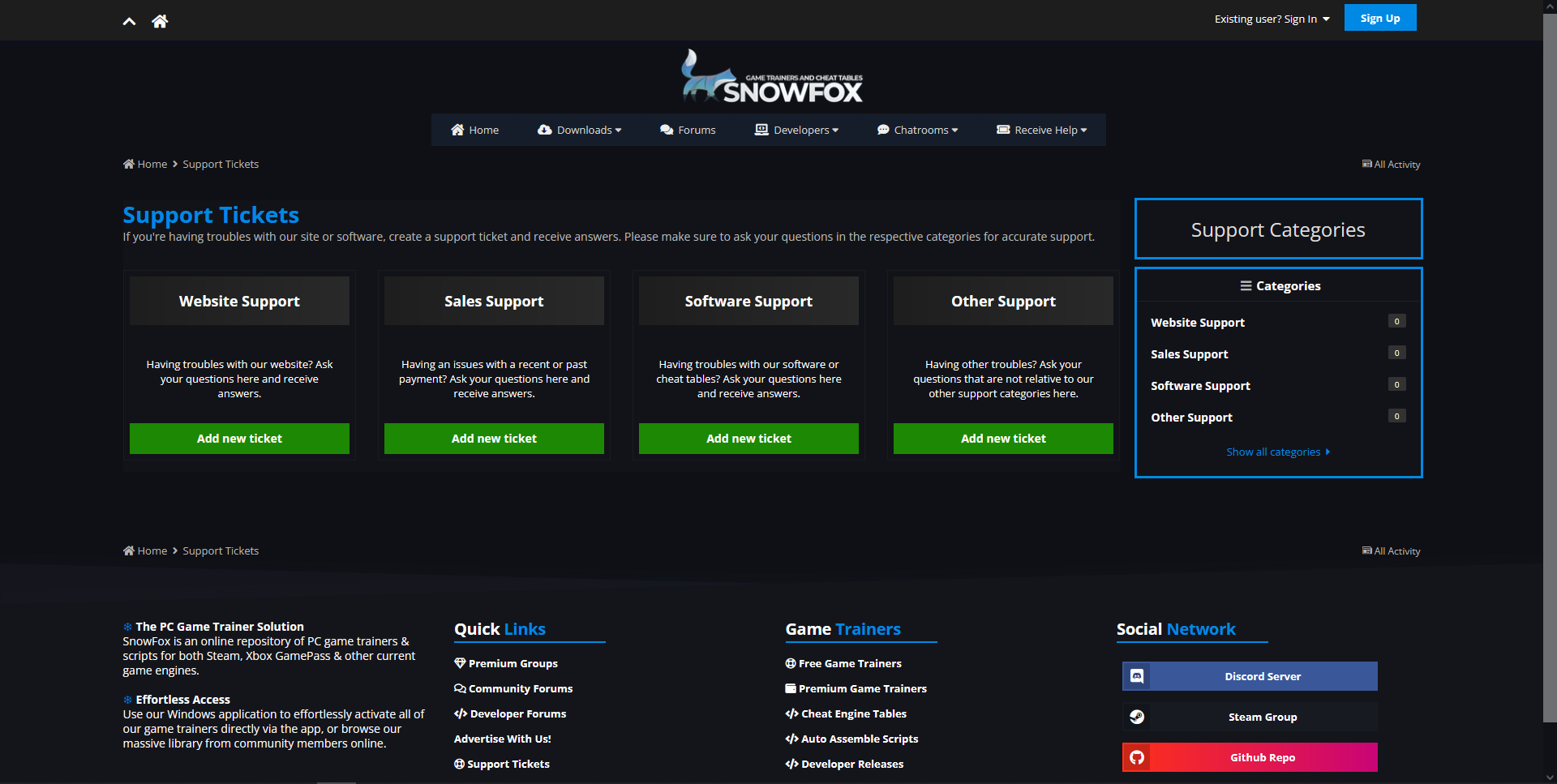1557x784 pixels.
Task: Open Premium Game Trainers link
Action: pyautogui.click(x=856, y=688)
